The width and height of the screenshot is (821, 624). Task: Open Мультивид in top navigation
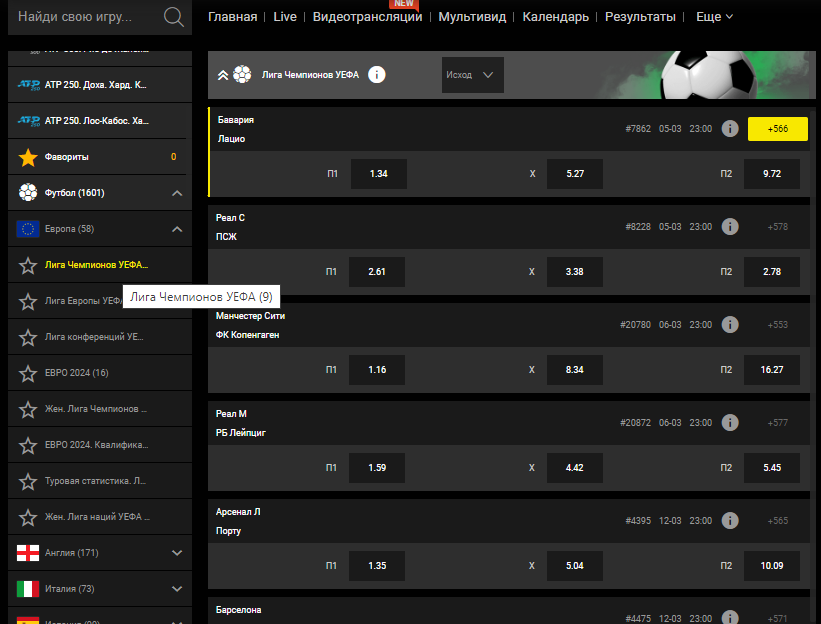(x=472, y=17)
